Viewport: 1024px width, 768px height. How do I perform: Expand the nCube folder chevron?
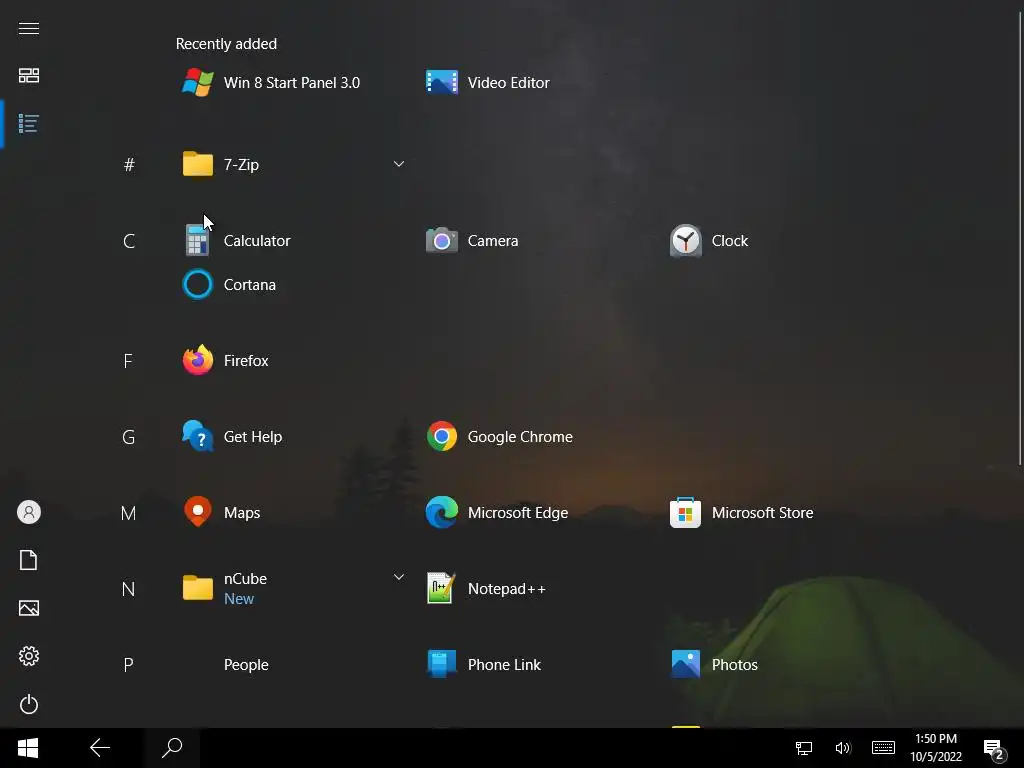[398, 577]
